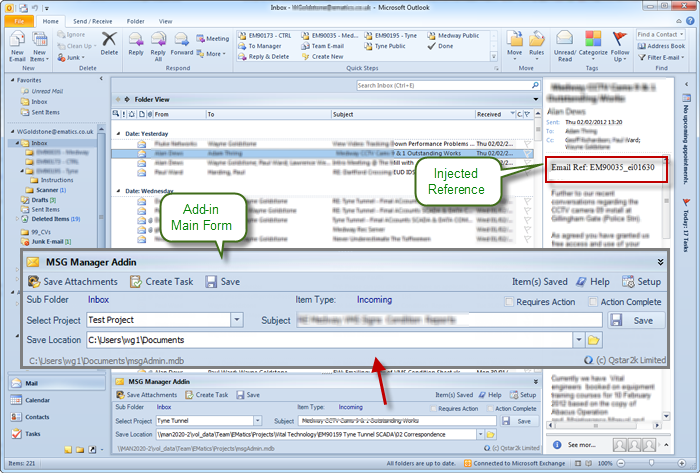Click Save Attachments in lower MSG Manager Addin pane
Screen dimensions: 700x473
146,395
